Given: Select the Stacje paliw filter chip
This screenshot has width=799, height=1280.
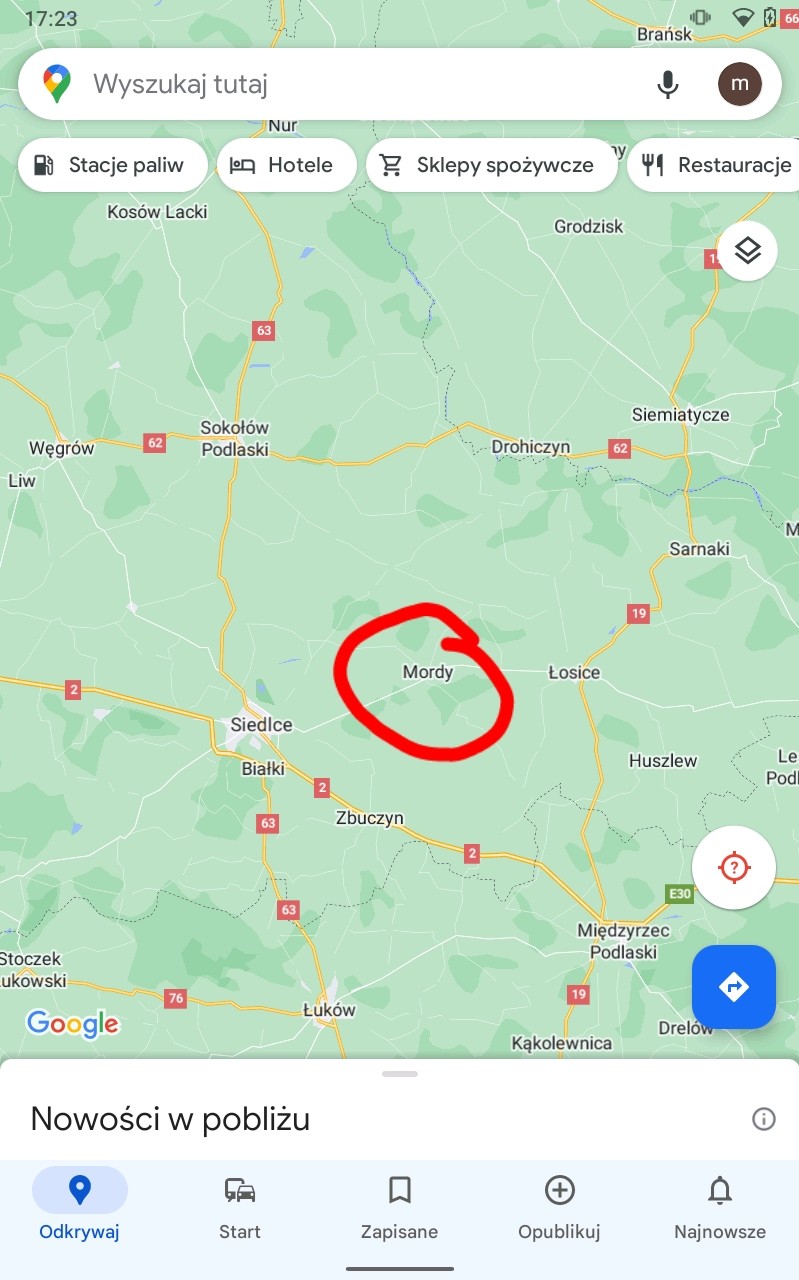Looking at the screenshot, I should [113, 165].
